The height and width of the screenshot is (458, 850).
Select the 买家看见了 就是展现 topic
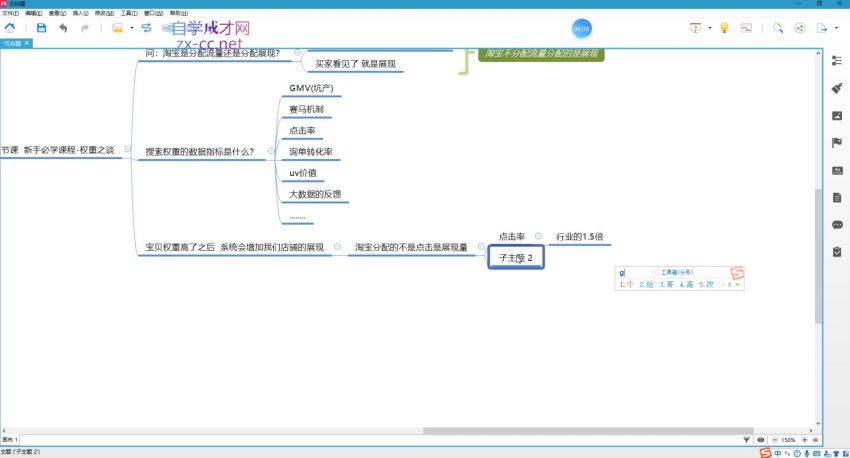click(355, 64)
